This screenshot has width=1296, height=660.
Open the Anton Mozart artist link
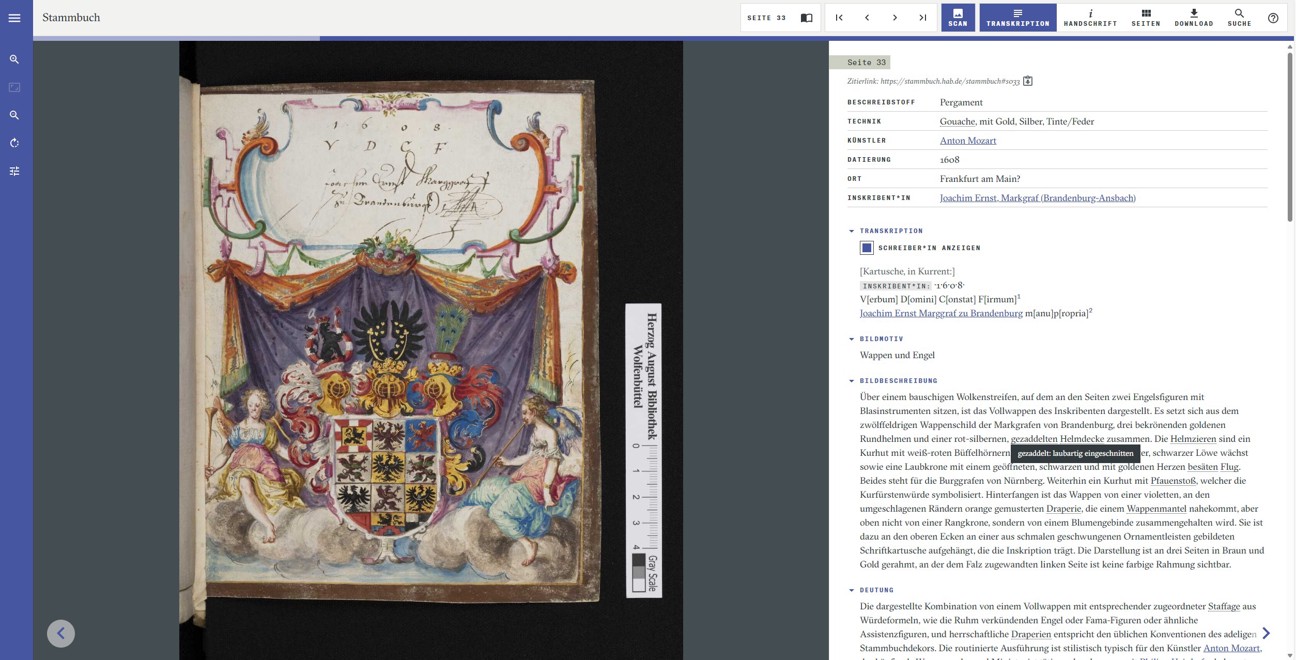(x=967, y=141)
